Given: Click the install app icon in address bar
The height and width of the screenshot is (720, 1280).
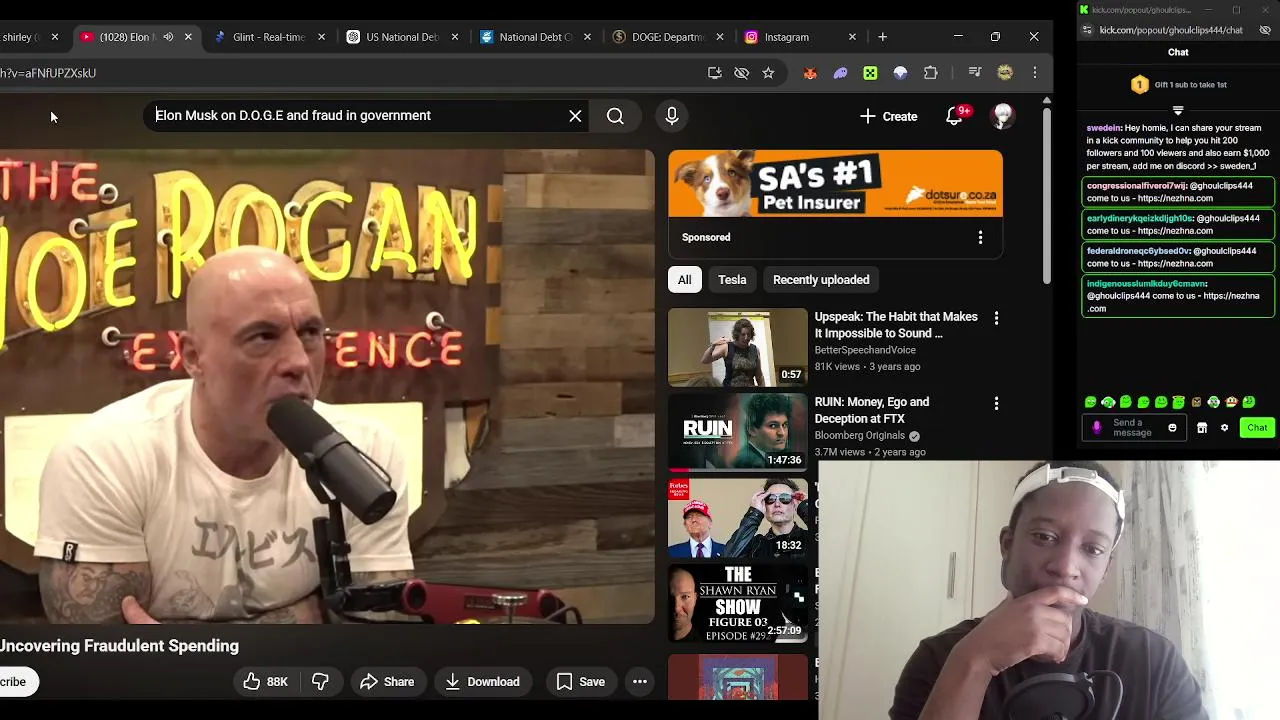Looking at the screenshot, I should (714, 73).
